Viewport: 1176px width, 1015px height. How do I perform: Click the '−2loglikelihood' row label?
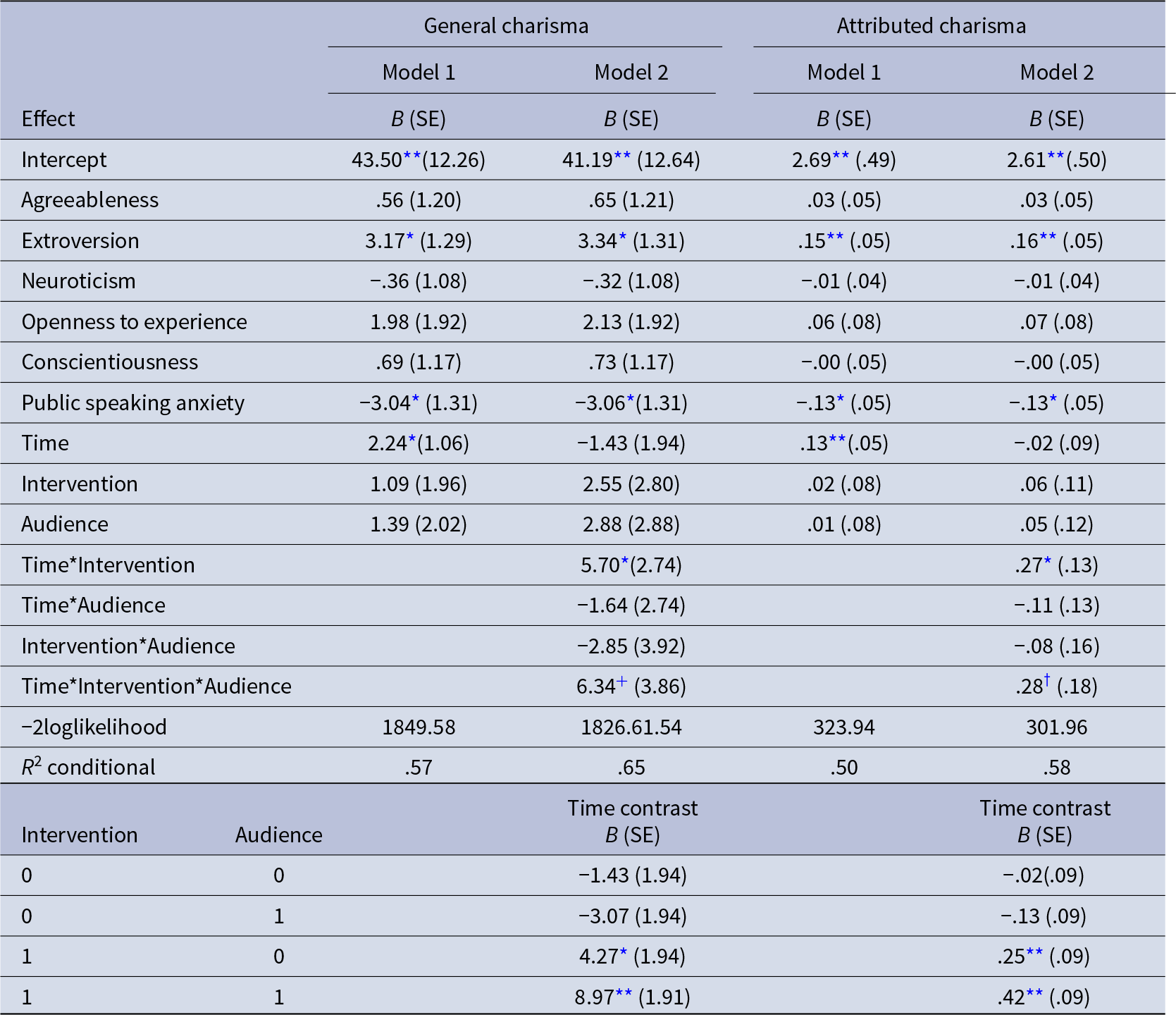point(94,727)
